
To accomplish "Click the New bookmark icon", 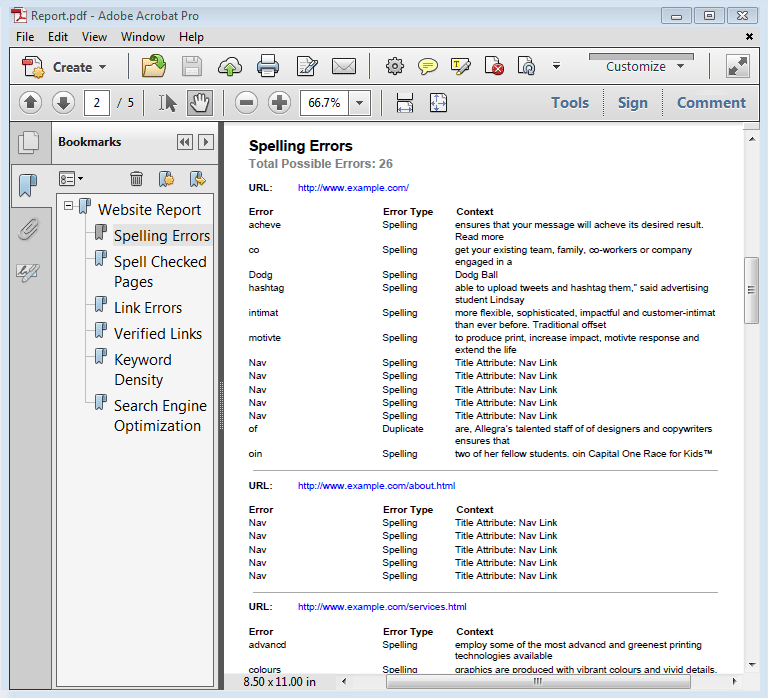I will [167, 179].
